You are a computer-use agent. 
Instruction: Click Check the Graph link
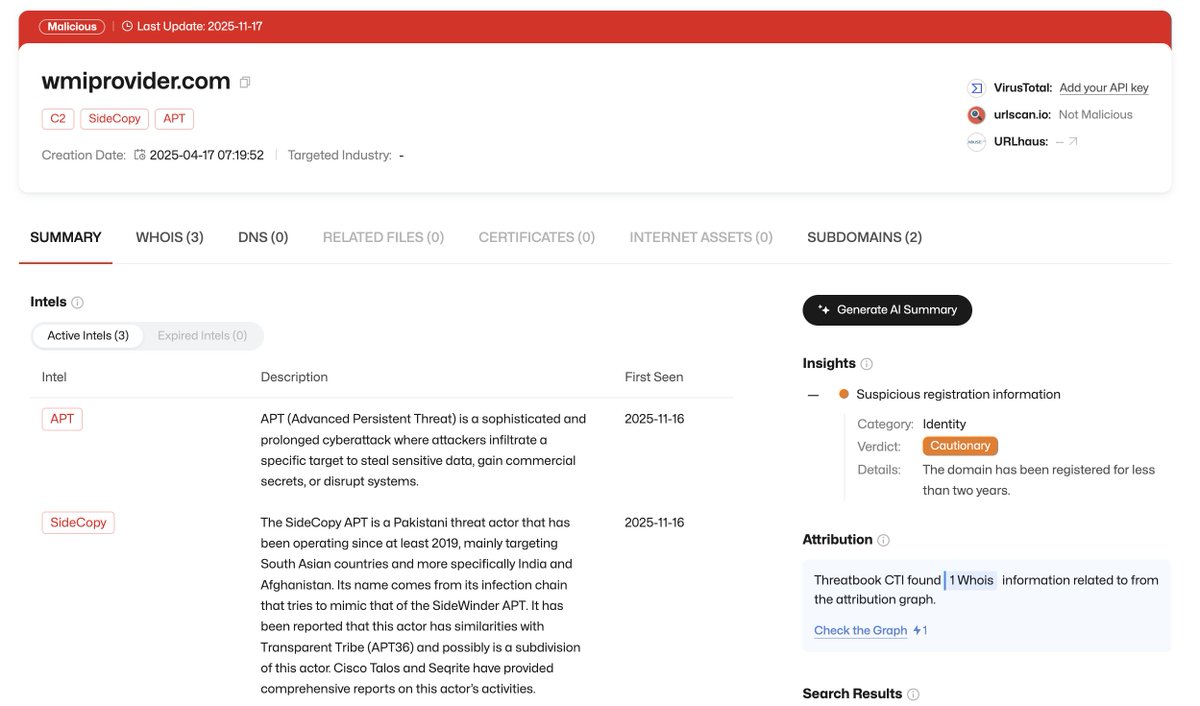861,631
